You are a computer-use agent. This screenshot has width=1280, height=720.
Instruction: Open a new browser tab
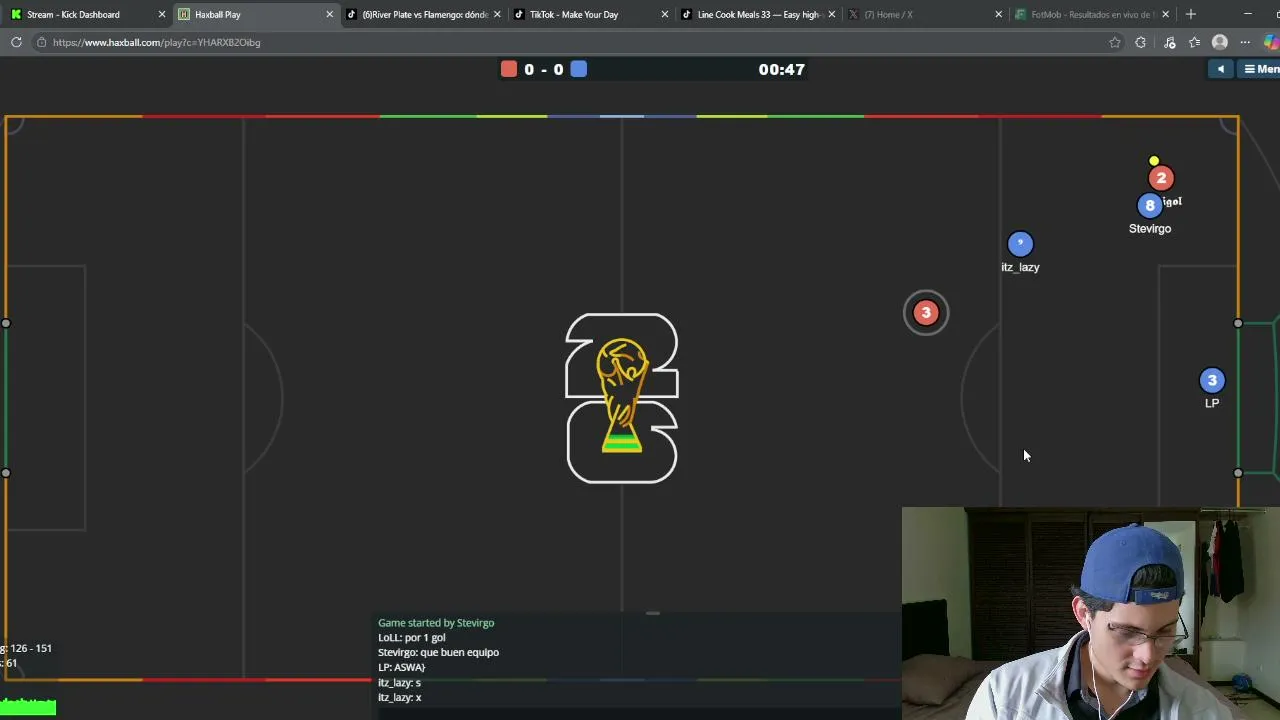[1190, 14]
